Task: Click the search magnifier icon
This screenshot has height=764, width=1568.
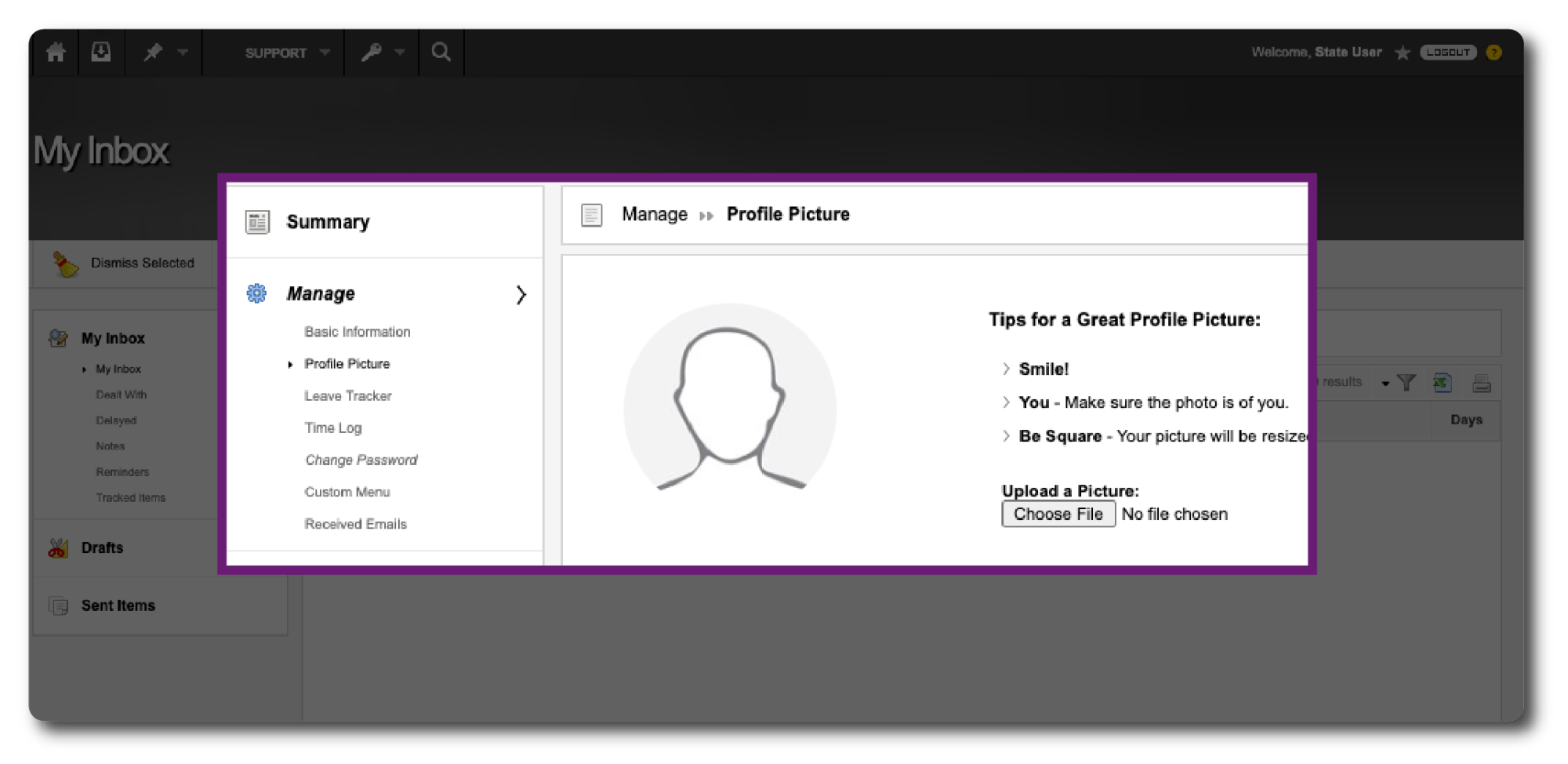Action: (x=441, y=53)
